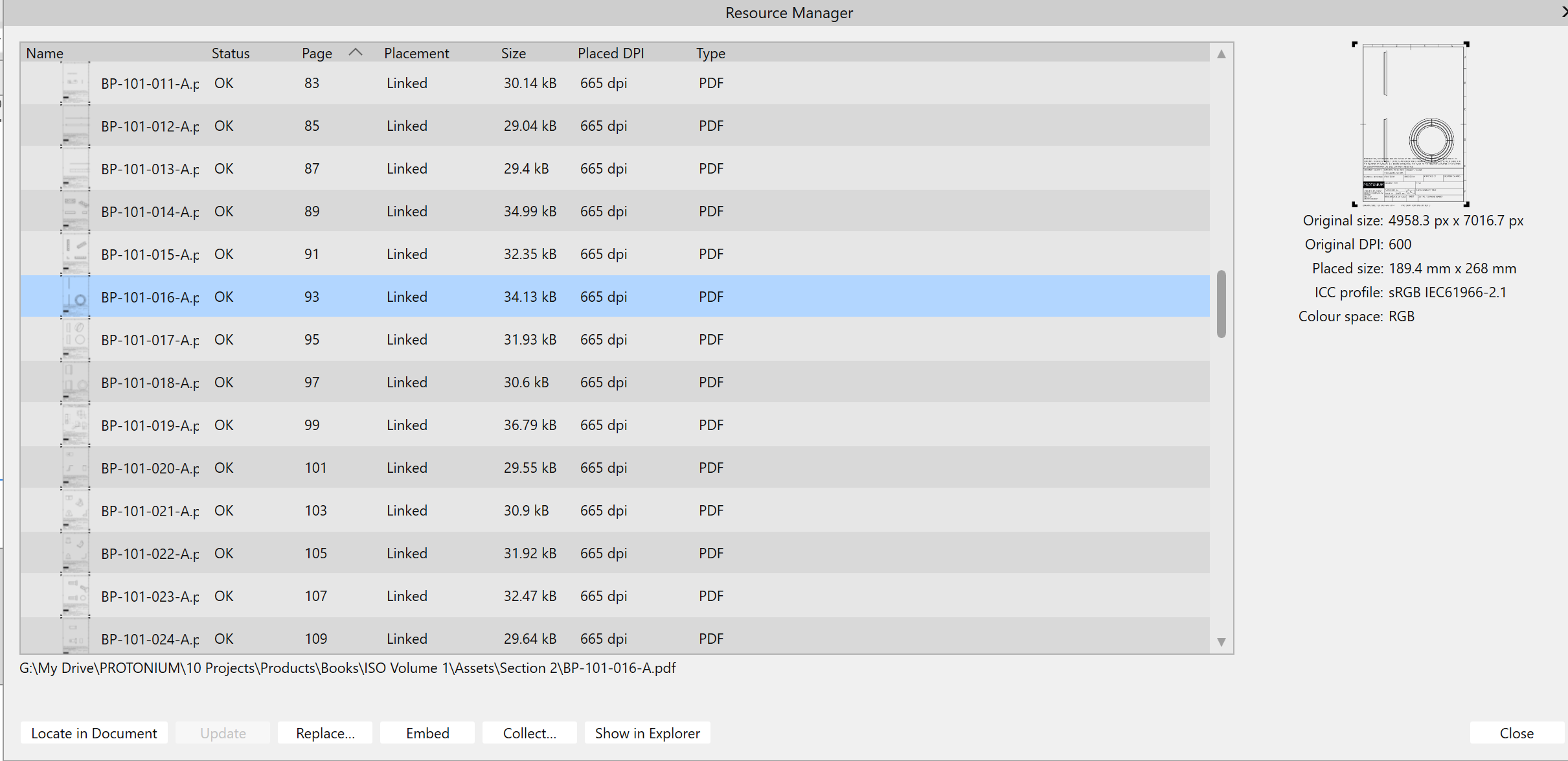This screenshot has width=1568, height=761.
Task: Click the large preview image of drawing
Action: [x=1412, y=124]
